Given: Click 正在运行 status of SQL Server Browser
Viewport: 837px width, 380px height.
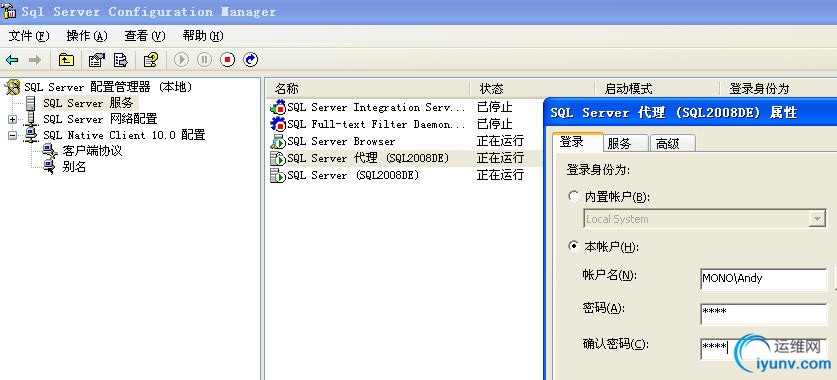Looking at the screenshot, I should [x=500, y=141].
